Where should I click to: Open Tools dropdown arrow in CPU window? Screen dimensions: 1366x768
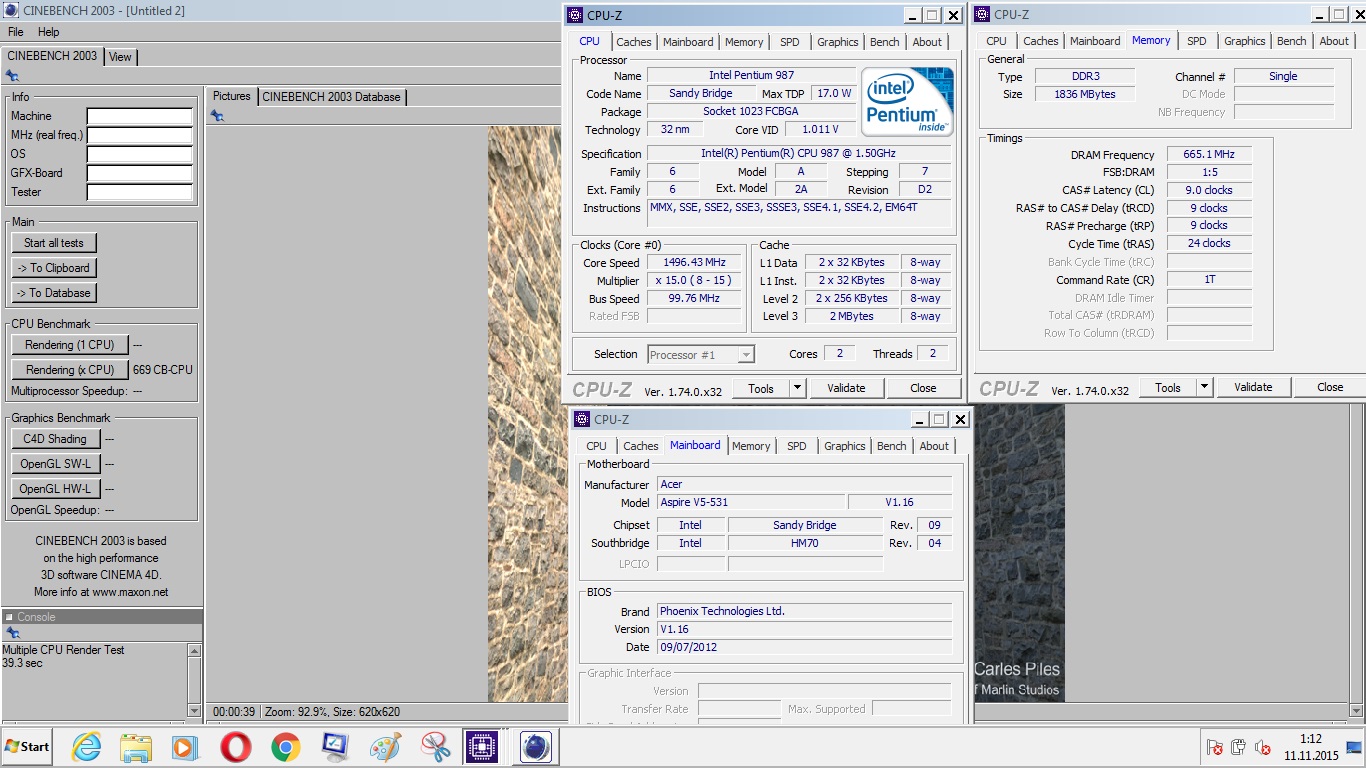click(x=797, y=388)
